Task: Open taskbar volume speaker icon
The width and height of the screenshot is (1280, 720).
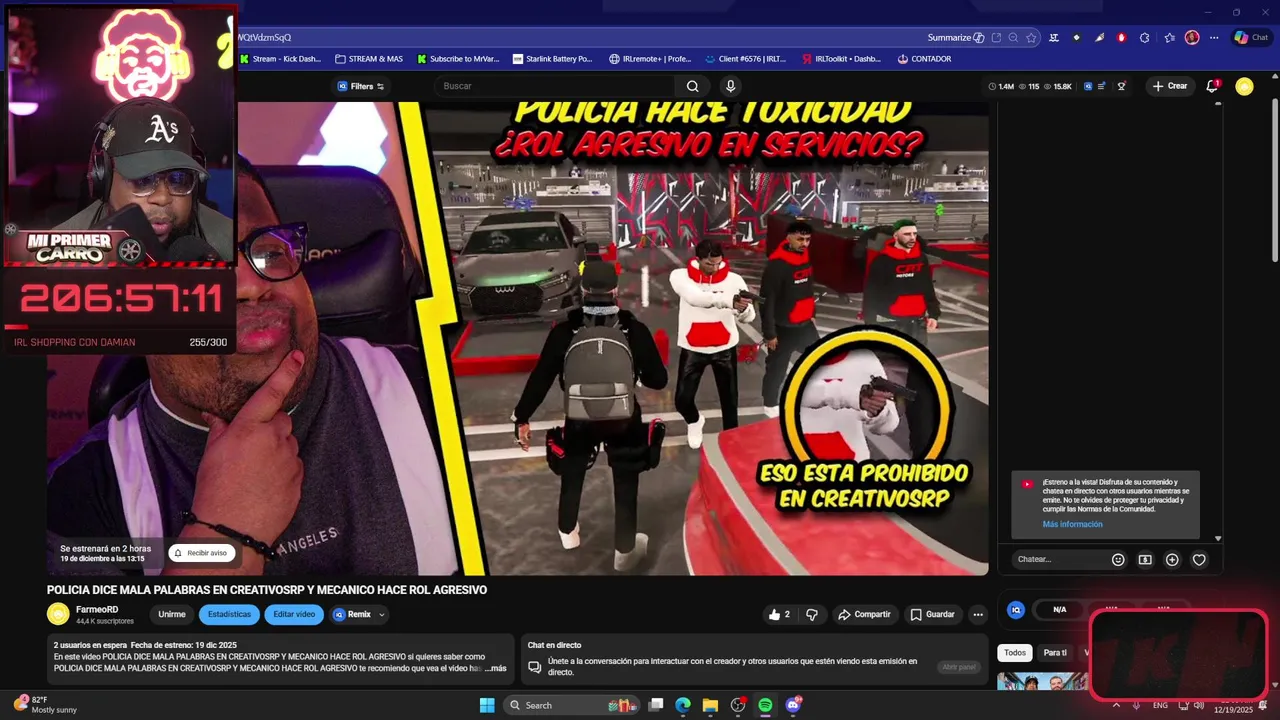Action: [x=1198, y=706]
